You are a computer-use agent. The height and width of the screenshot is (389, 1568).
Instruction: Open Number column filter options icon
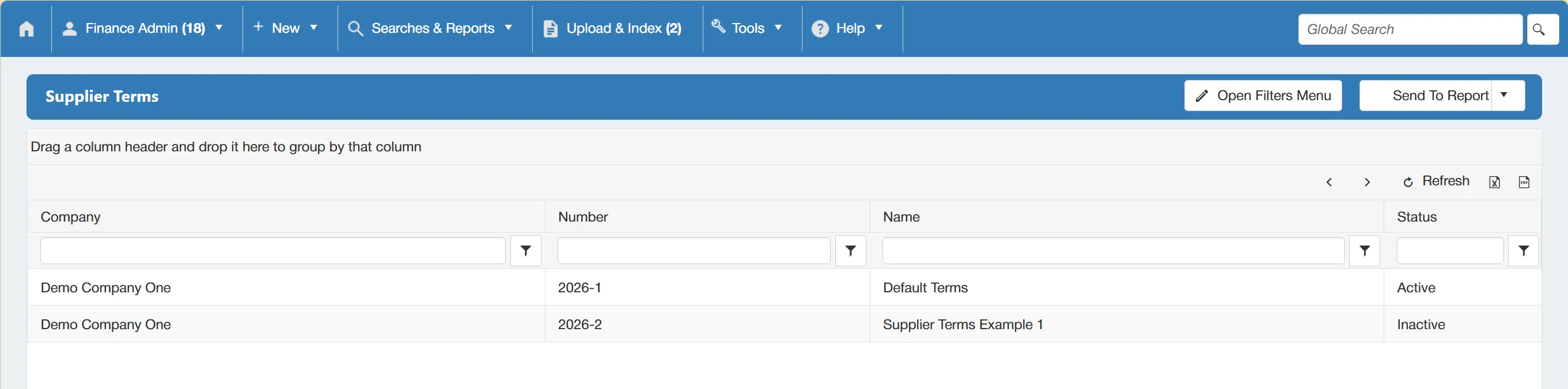point(851,251)
